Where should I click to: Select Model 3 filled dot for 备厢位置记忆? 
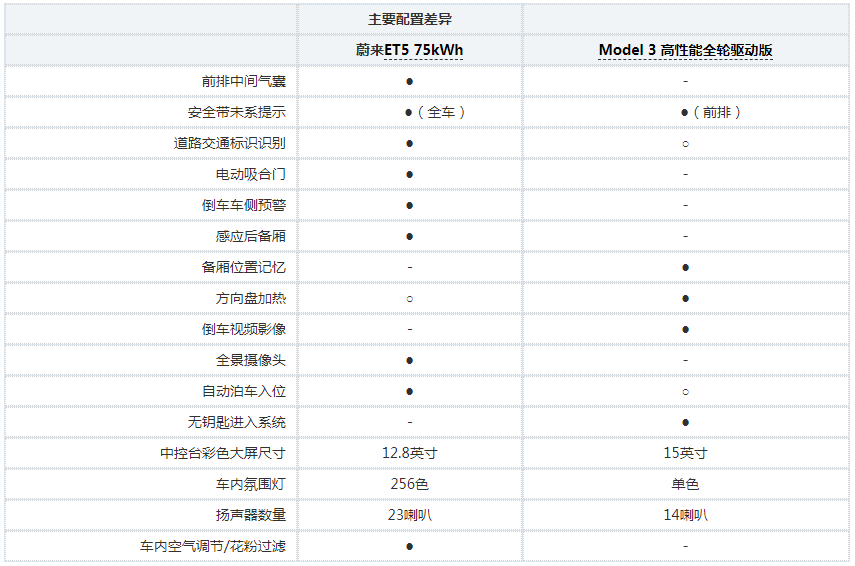pyautogui.click(x=685, y=268)
